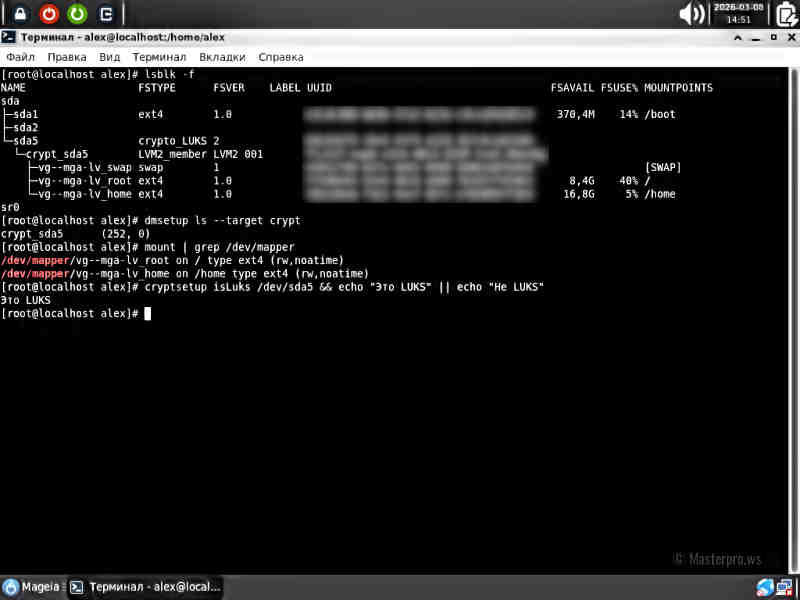
Task: Click the green restart icon
Action: click(x=77, y=13)
